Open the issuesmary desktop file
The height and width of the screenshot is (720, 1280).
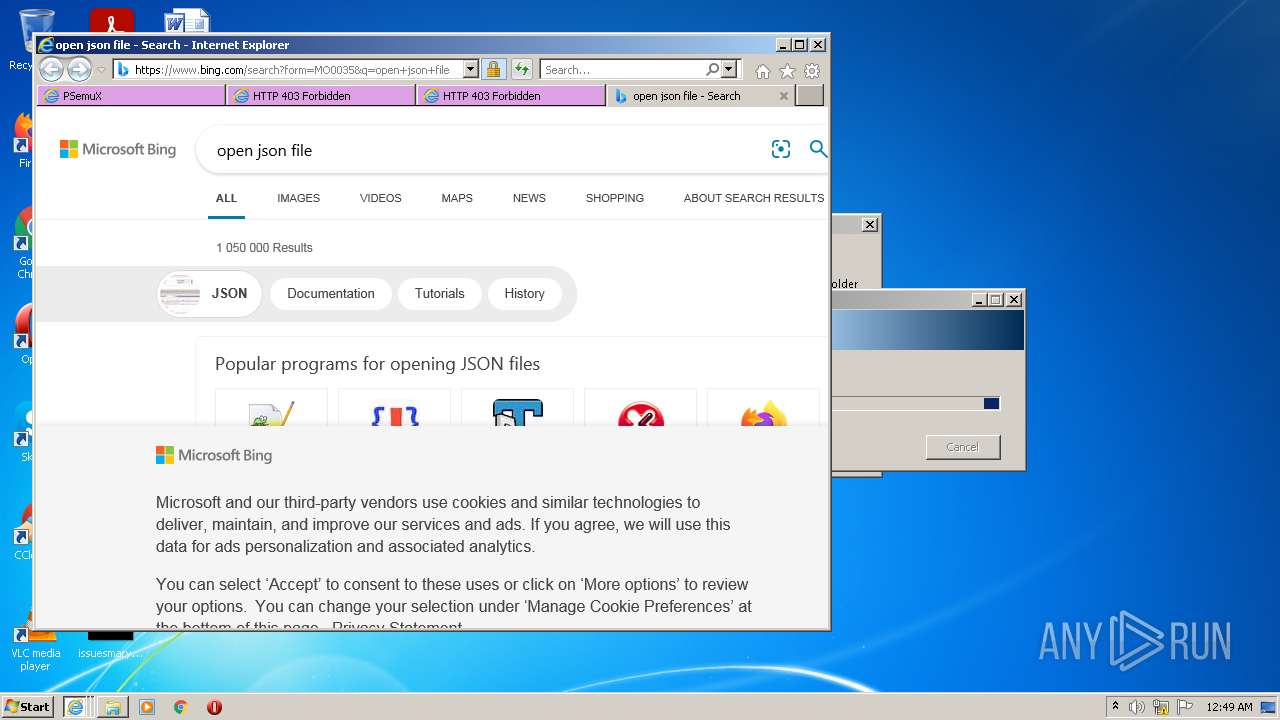click(x=110, y=645)
